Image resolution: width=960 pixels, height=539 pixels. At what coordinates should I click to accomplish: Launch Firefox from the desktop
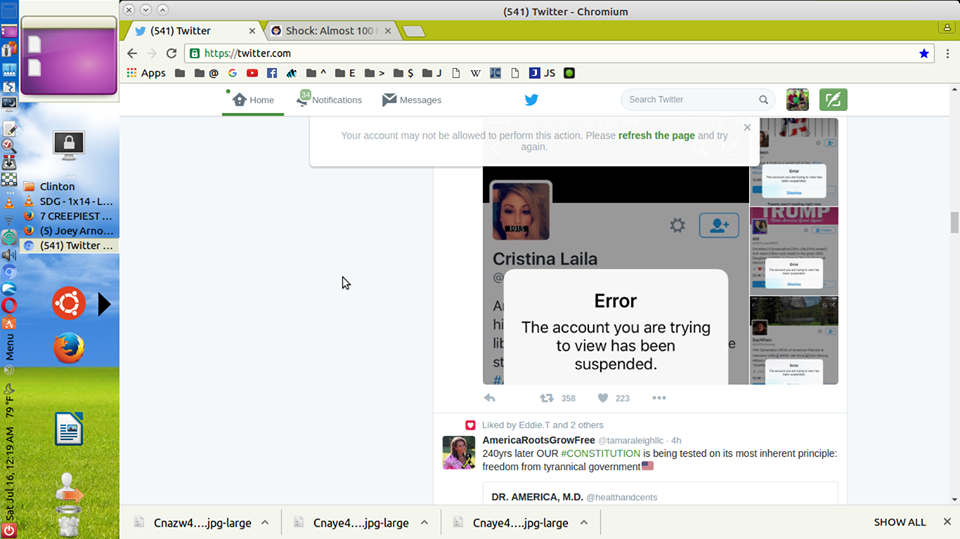pos(69,347)
